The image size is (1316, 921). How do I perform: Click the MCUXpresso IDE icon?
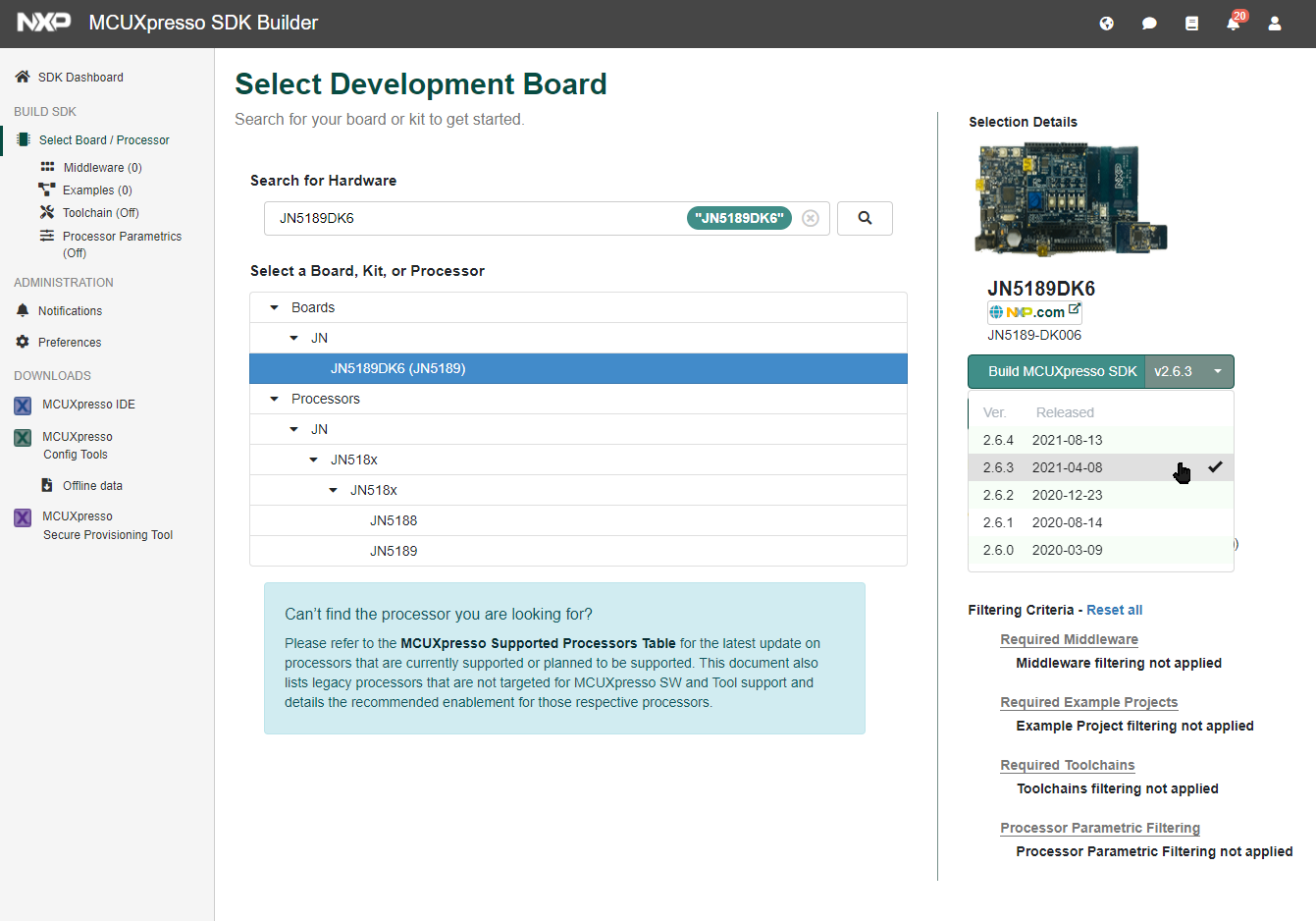tap(23, 405)
